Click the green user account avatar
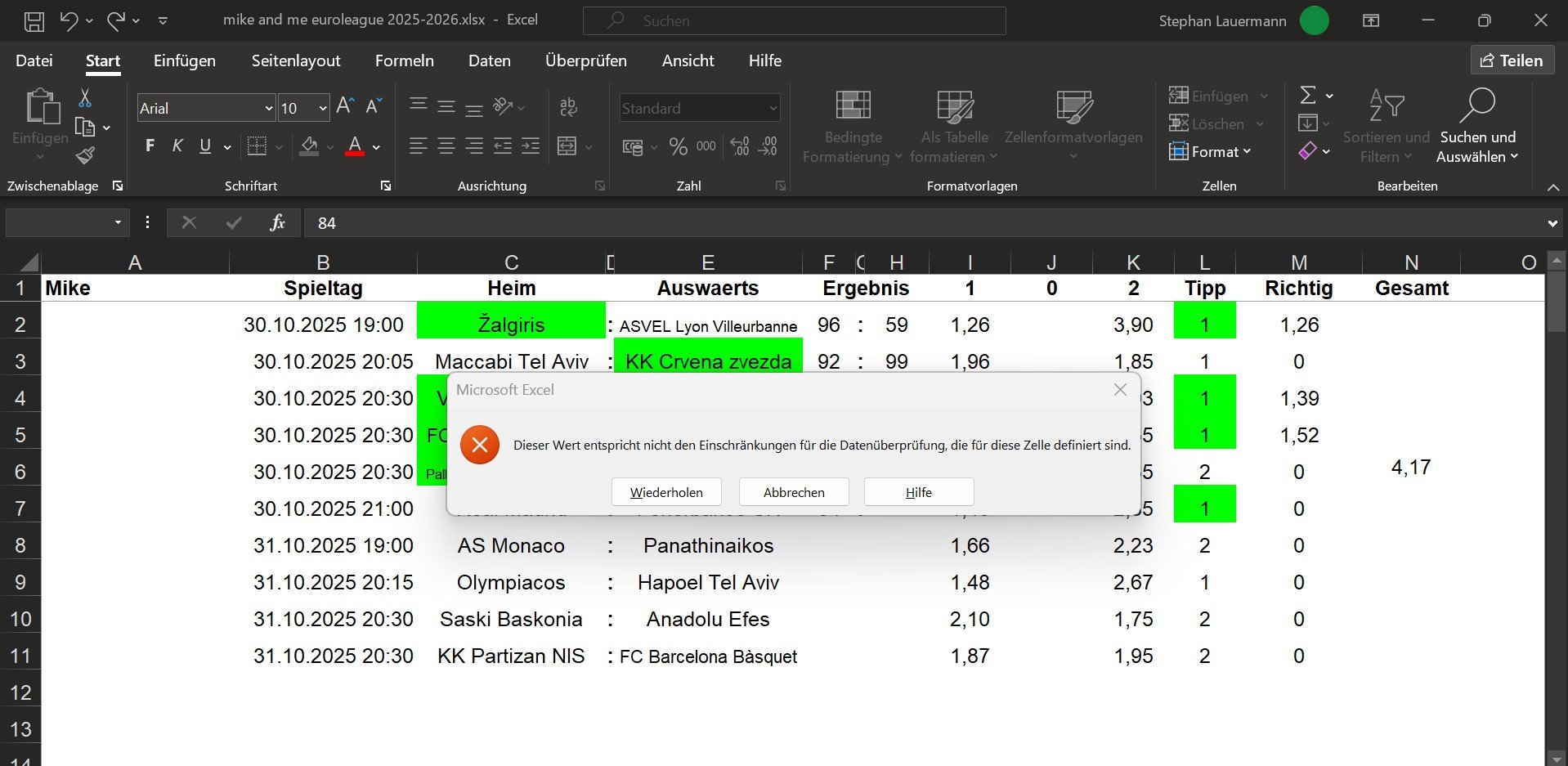 [x=1314, y=21]
